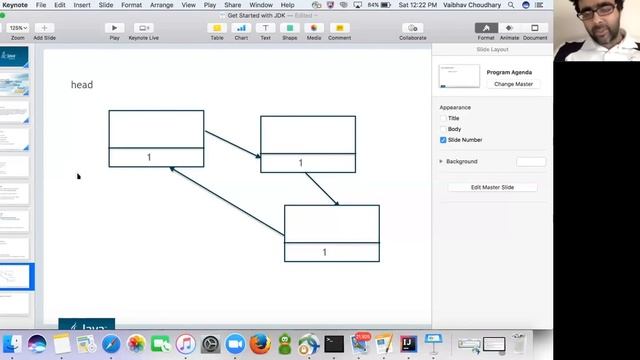Open the Slide menu

click(x=106, y=5)
